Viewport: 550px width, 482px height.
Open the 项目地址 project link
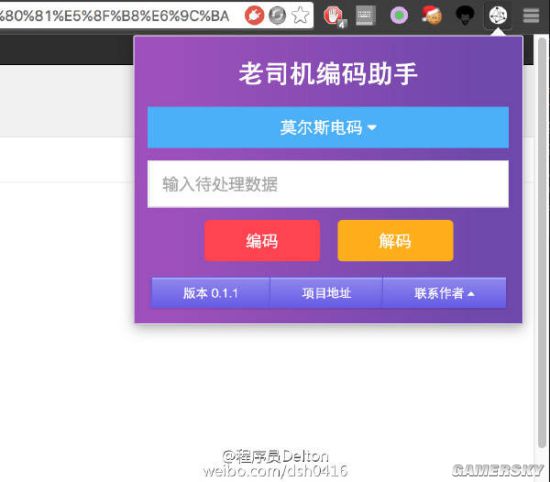click(326, 293)
